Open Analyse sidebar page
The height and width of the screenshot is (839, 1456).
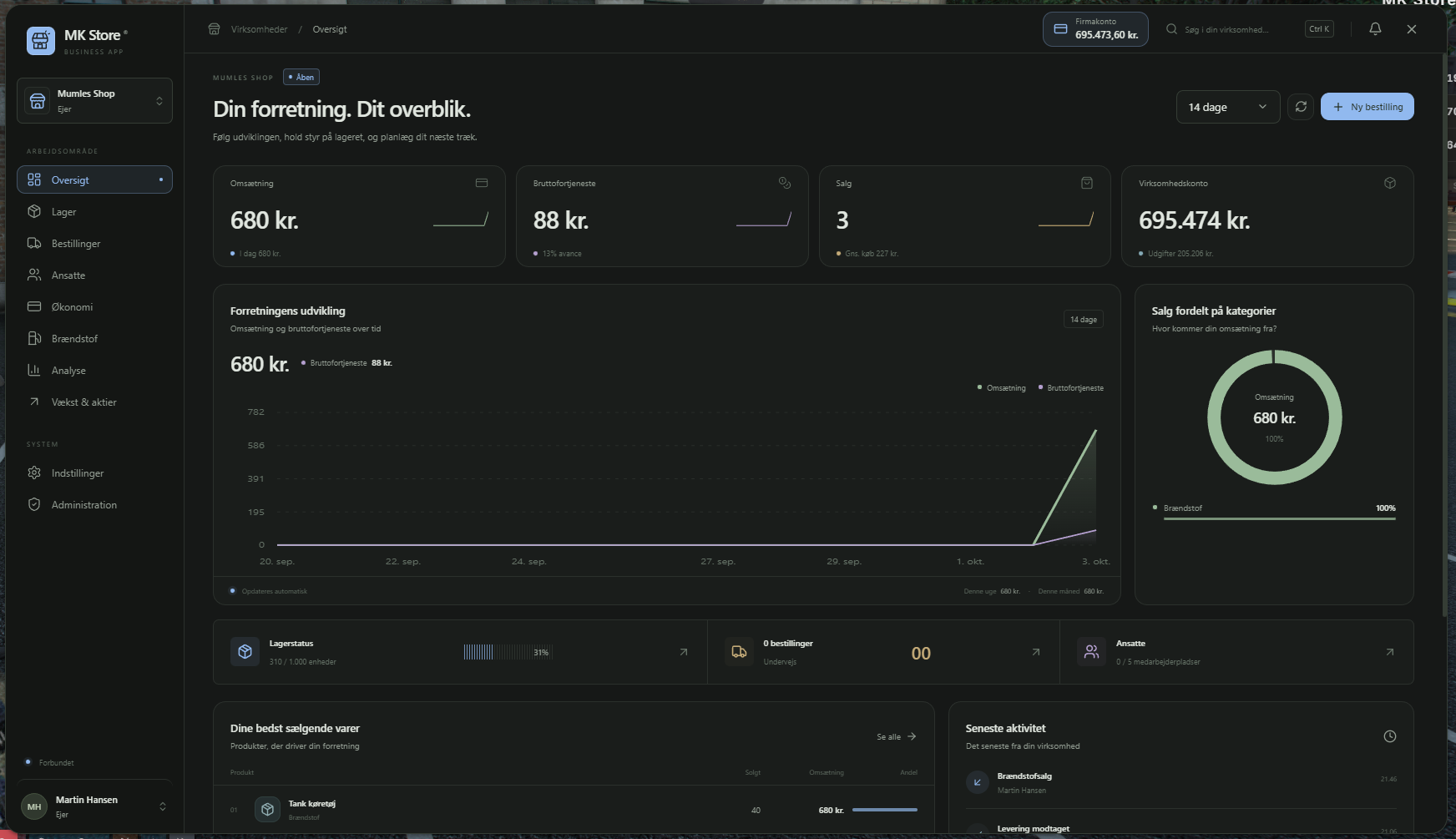click(x=94, y=371)
